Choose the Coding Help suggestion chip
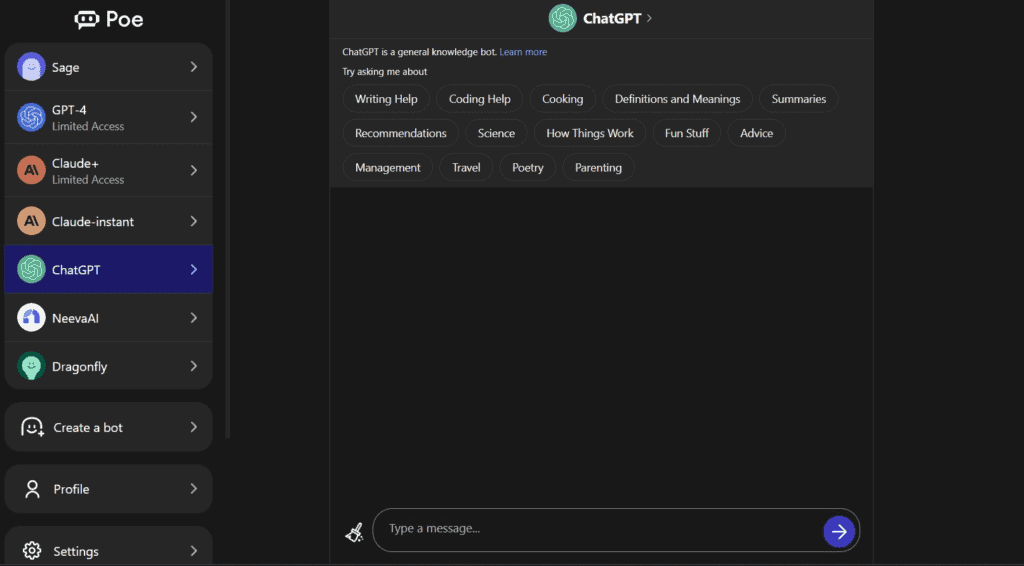This screenshot has width=1024, height=566. pos(479,99)
